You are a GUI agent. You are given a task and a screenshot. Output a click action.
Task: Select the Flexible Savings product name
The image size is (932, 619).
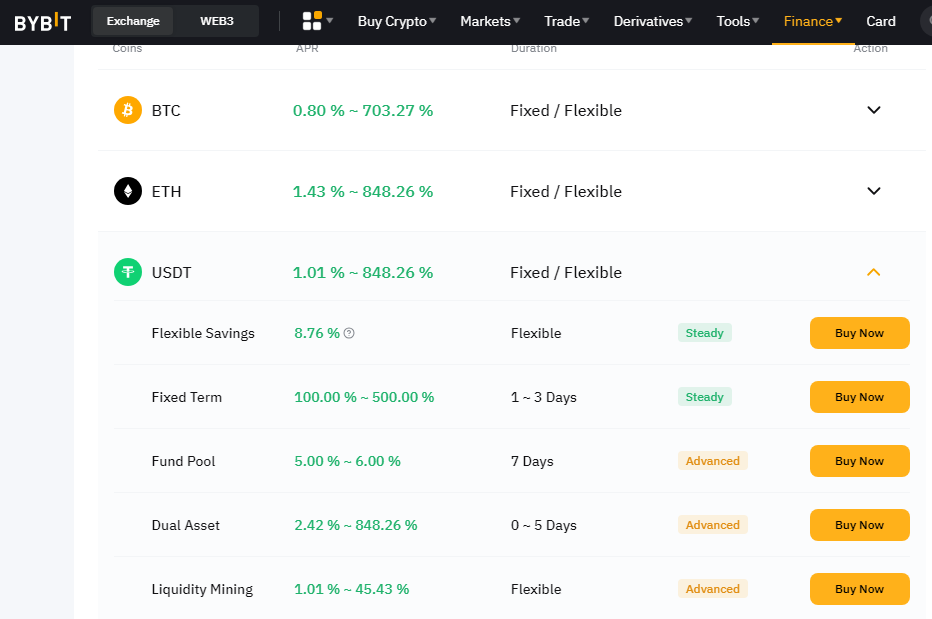[x=203, y=334]
